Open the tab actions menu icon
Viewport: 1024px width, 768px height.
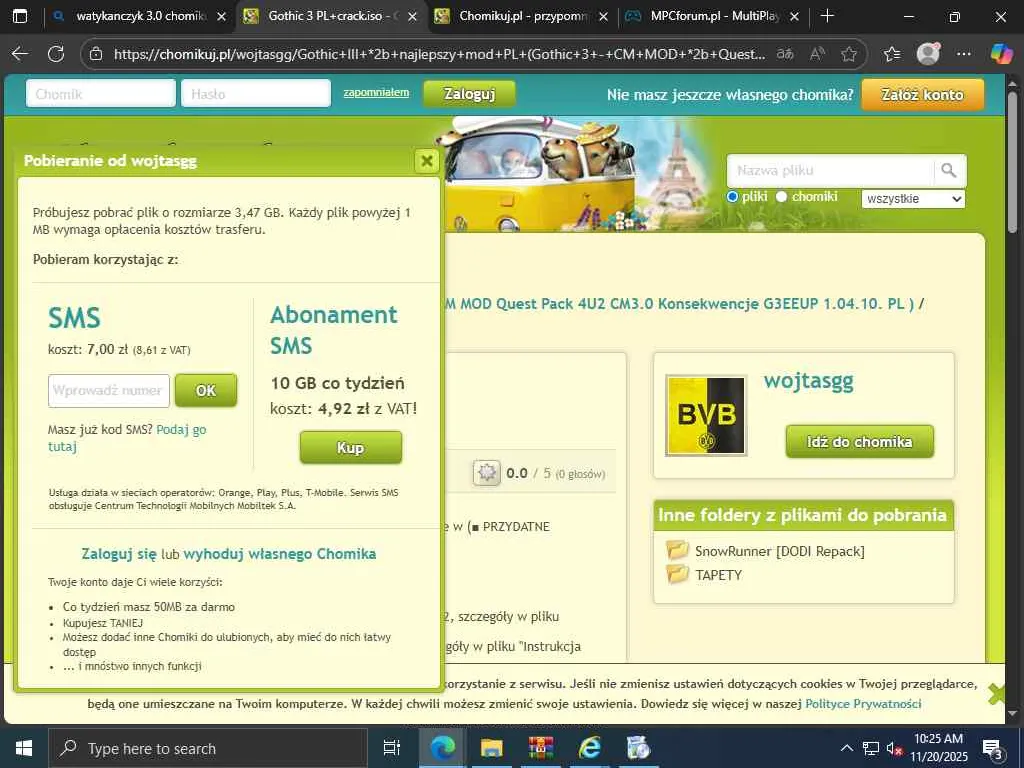coord(20,16)
